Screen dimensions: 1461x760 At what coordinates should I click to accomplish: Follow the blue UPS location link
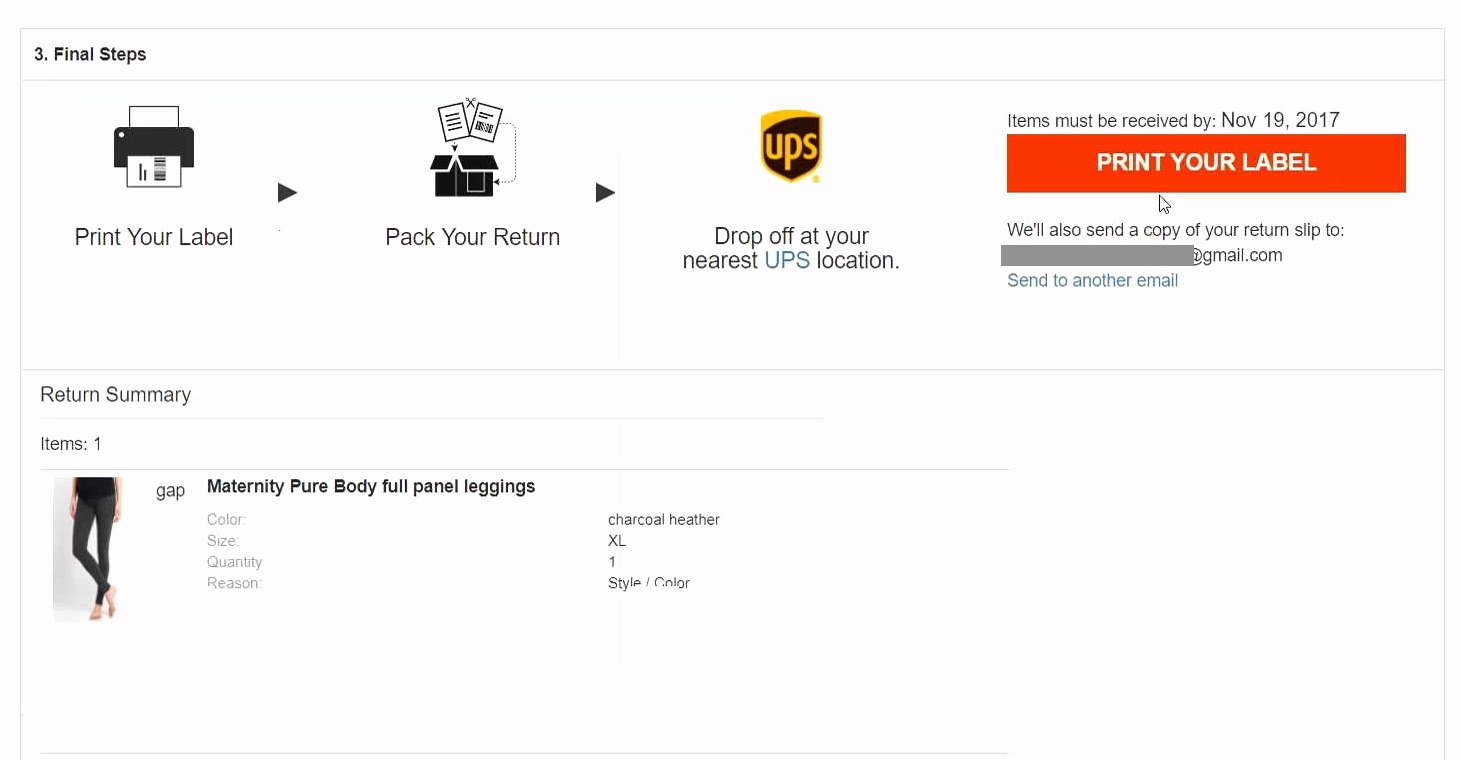787,261
